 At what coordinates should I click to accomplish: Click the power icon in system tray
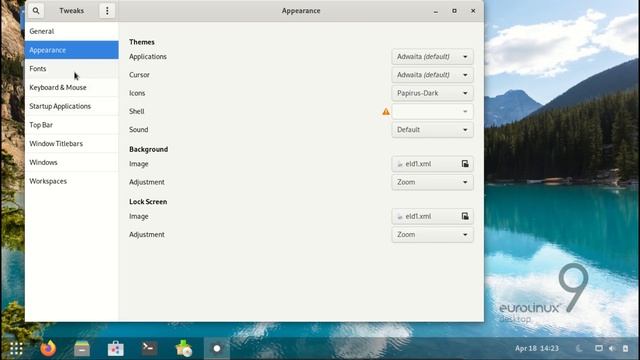click(625, 349)
